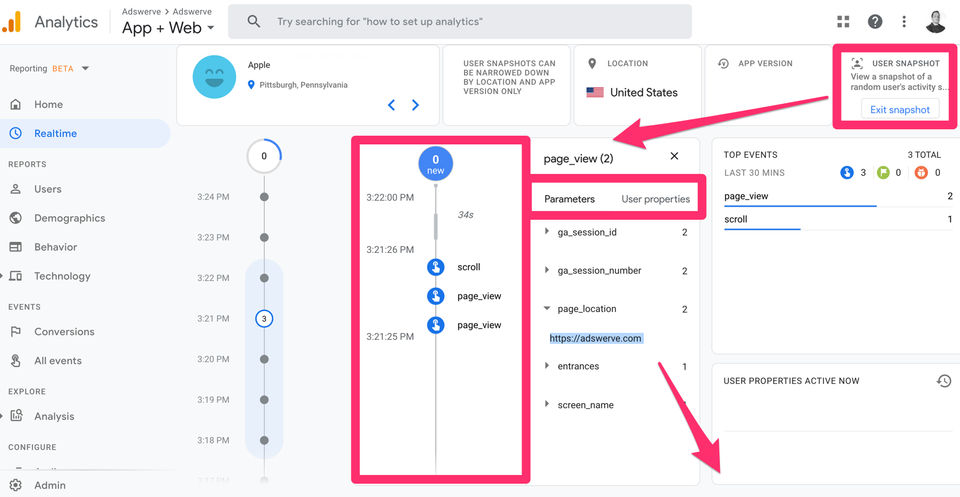
Task: Click the Demographics globe icon
Action: [15, 218]
